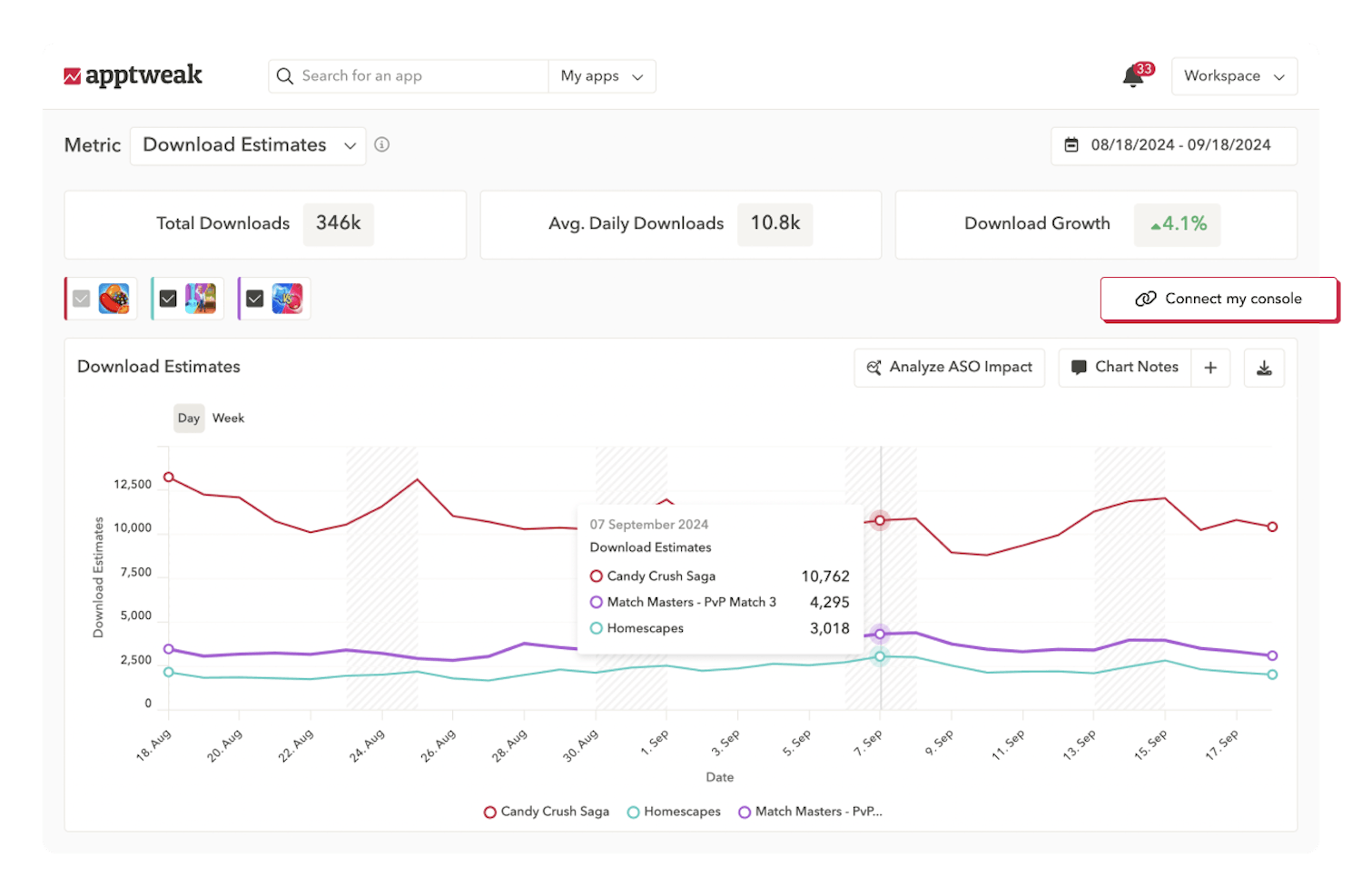Click the apptweak logo
The width and height of the screenshot is (1362, 896).
pos(133,75)
